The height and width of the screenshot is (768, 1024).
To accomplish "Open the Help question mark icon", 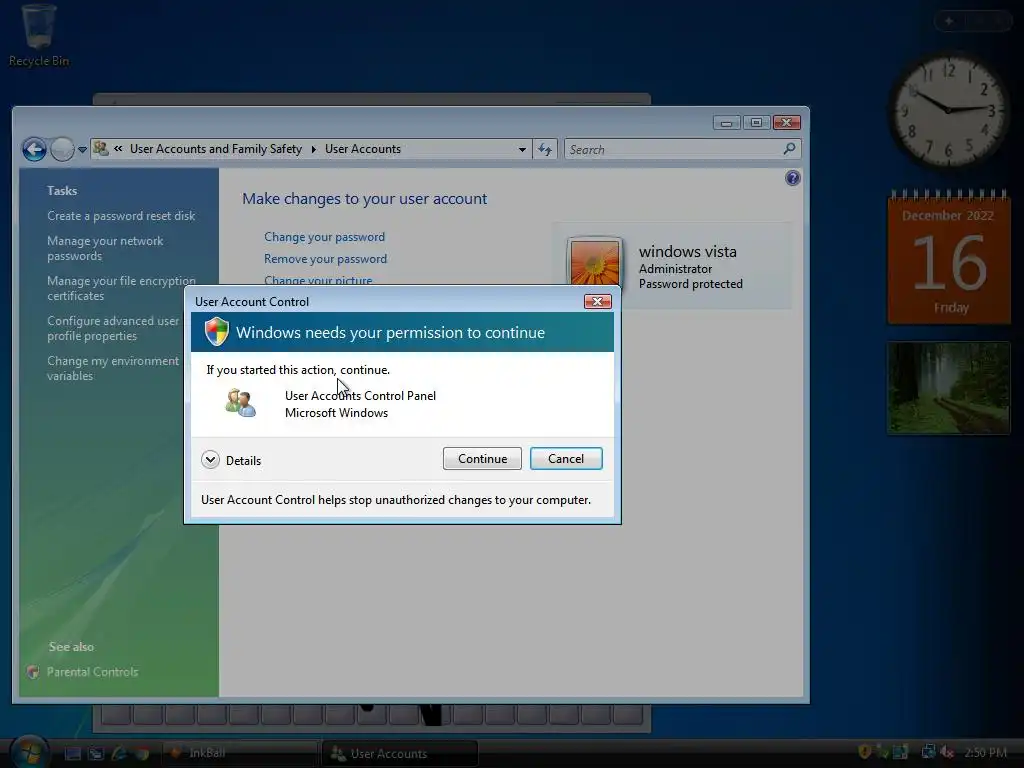I will 793,178.
